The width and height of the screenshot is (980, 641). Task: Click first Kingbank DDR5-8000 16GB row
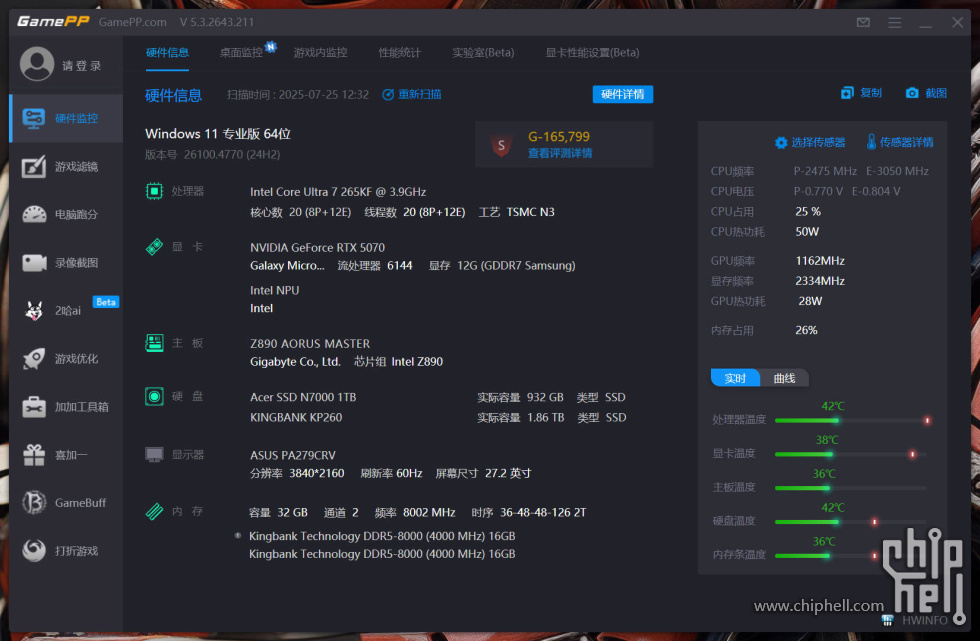pos(382,536)
